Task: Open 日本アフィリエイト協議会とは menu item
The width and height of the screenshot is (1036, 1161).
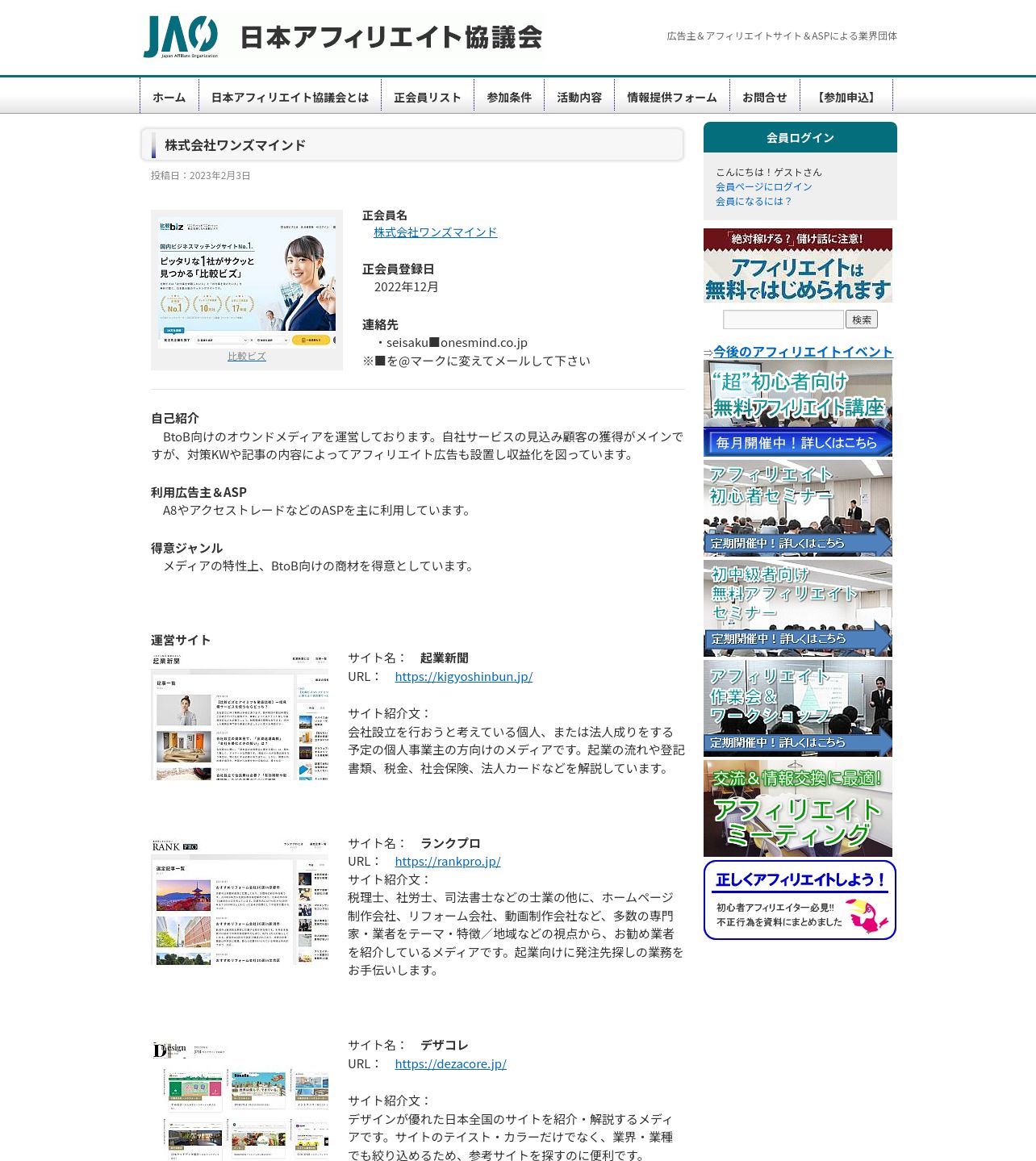Action: point(290,97)
